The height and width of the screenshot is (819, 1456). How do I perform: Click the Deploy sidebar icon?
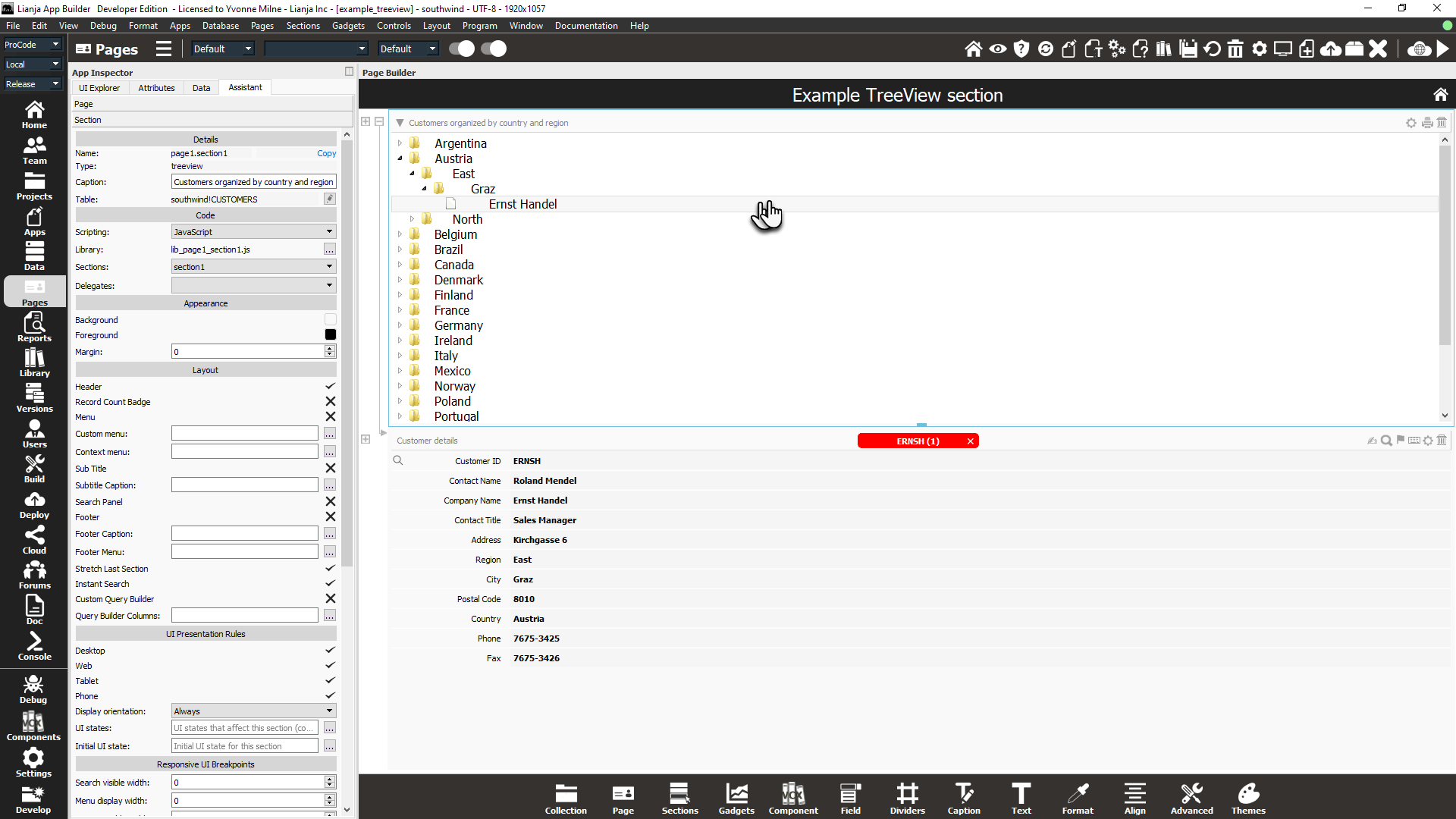click(x=34, y=504)
